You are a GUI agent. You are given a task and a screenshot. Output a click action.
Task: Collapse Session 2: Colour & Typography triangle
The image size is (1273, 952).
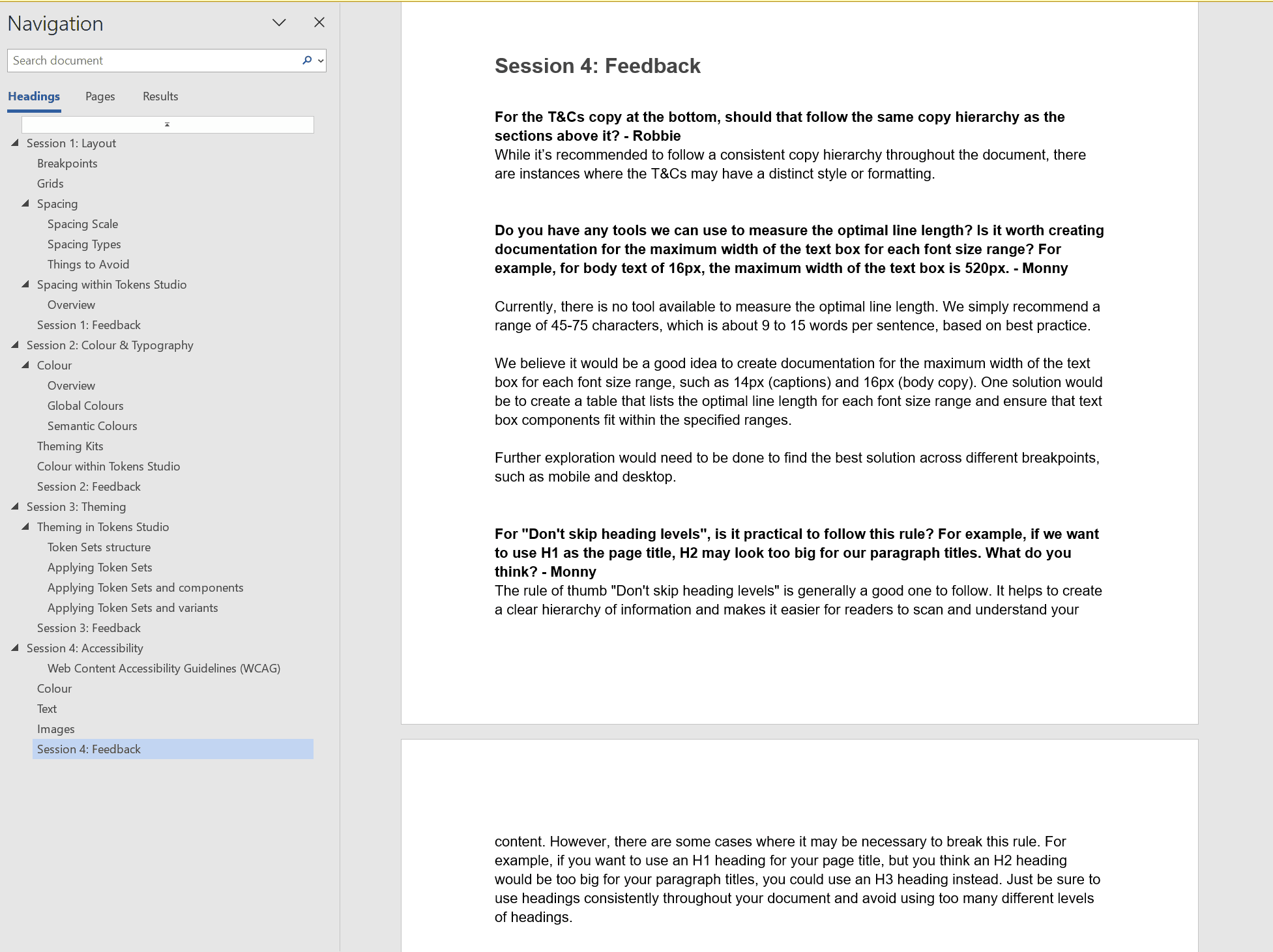coord(15,345)
